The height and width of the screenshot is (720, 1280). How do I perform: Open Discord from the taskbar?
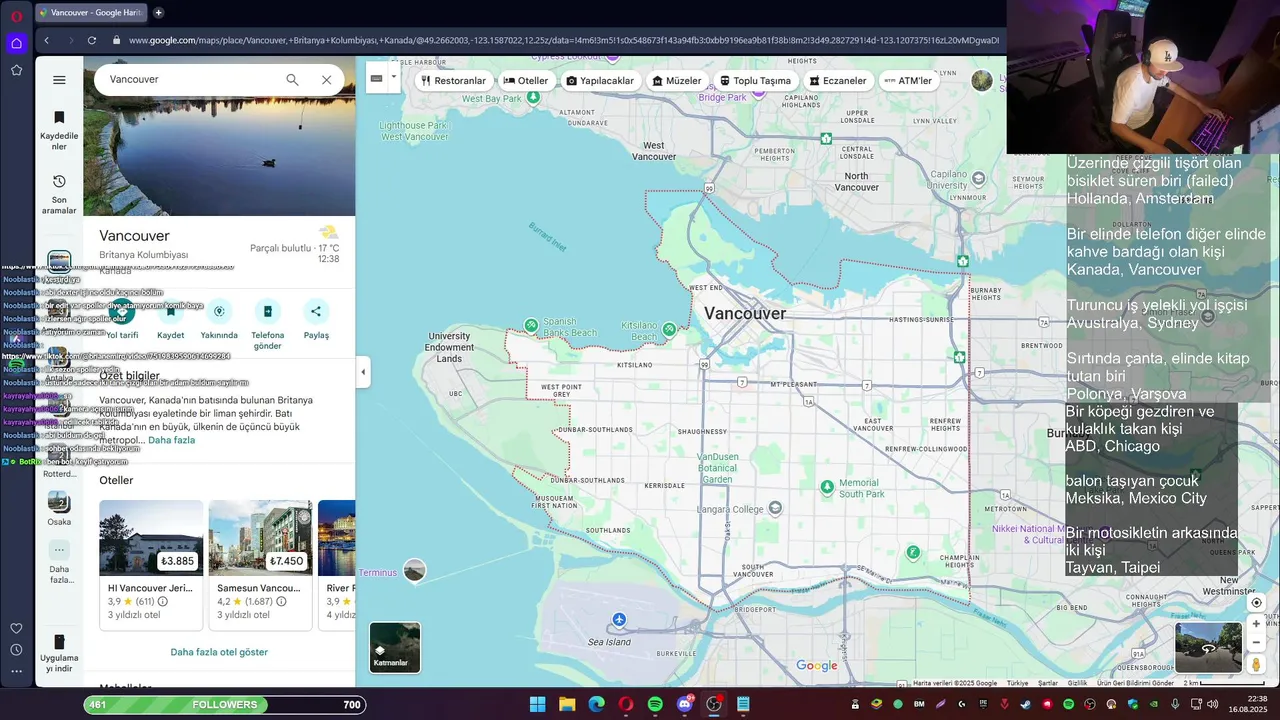click(x=685, y=704)
